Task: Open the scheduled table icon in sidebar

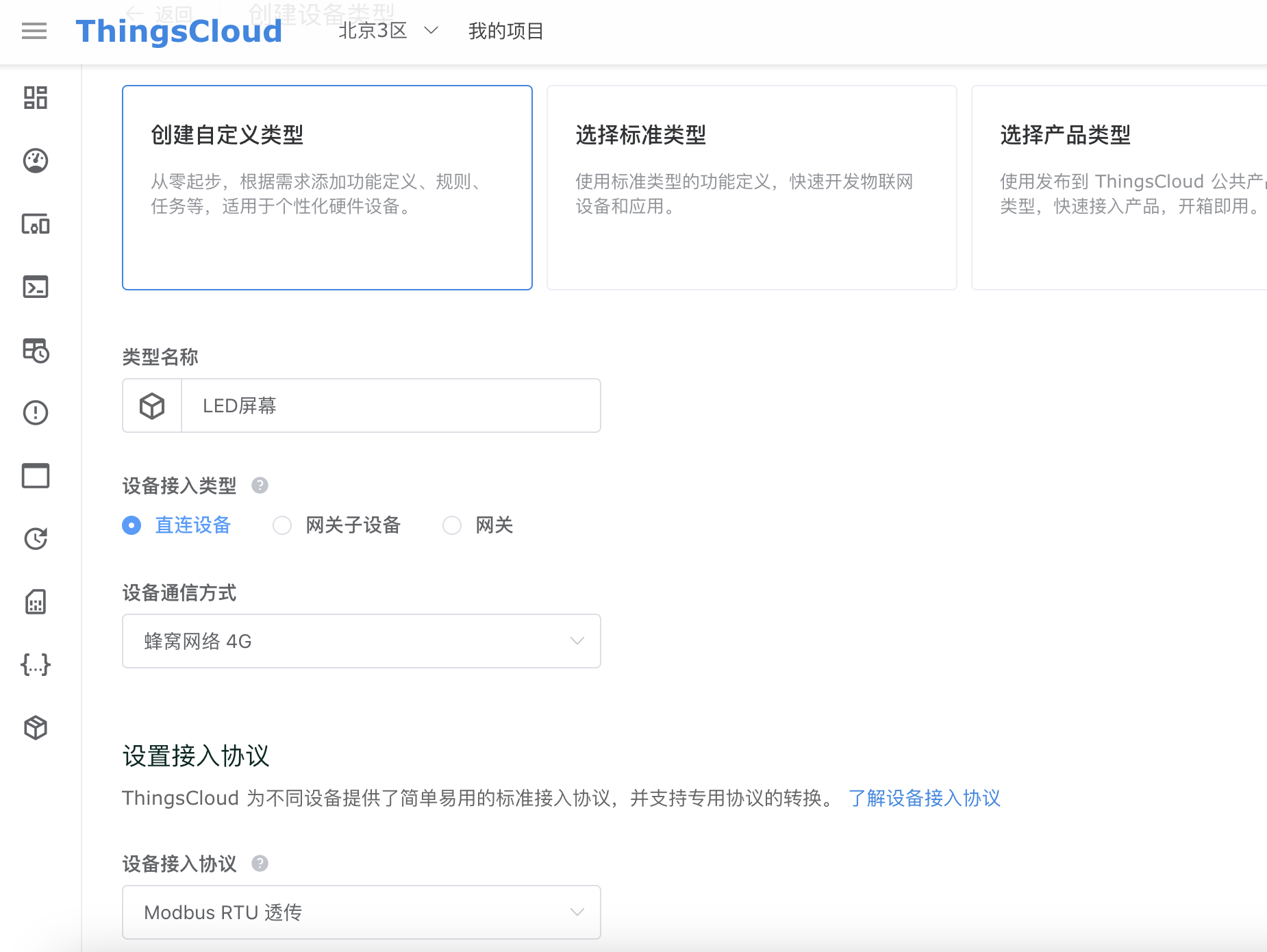Action: click(36, 350)
